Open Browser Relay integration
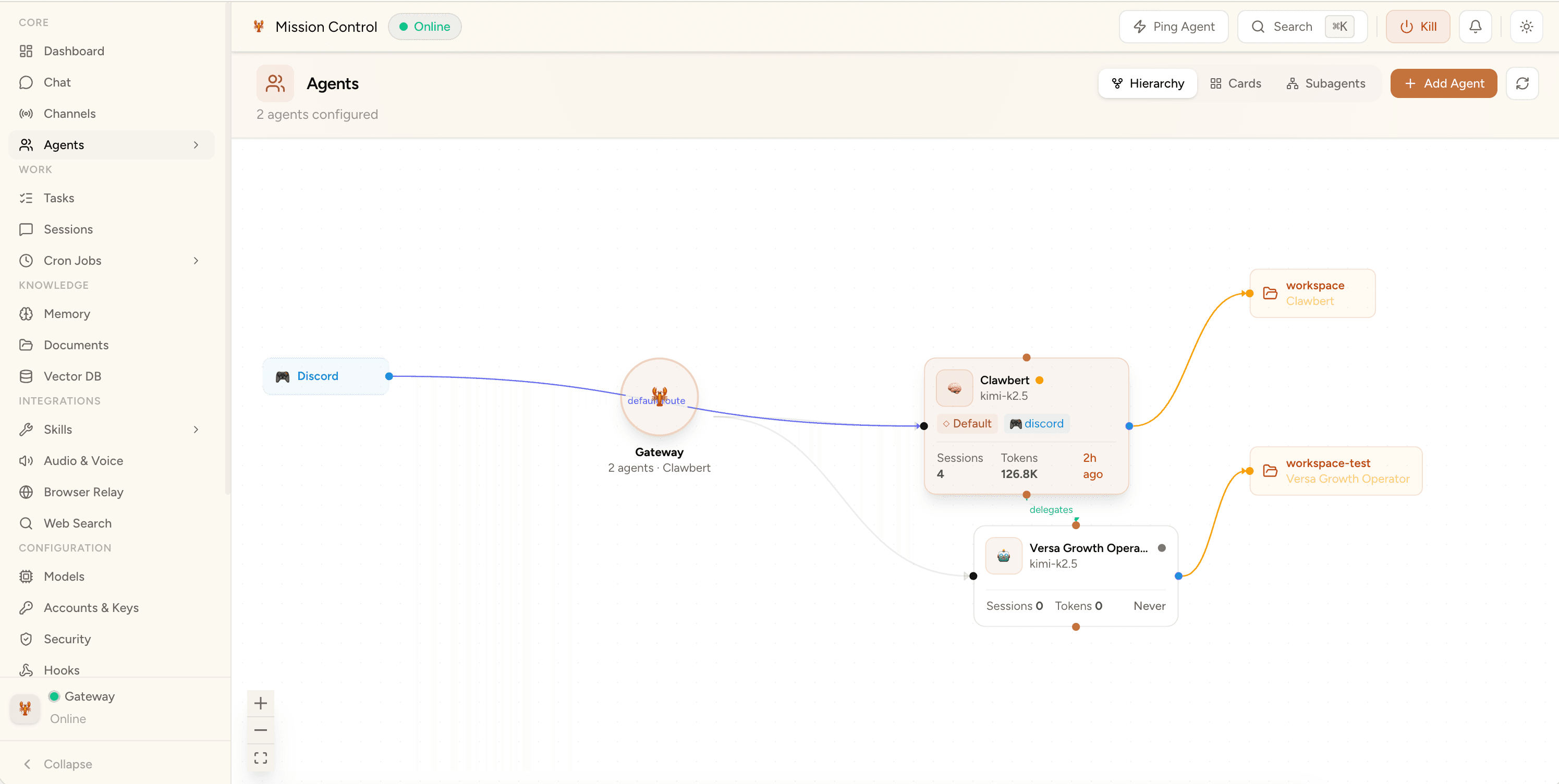This screenshot has width=1559, height=784. [x=83, y=492]
